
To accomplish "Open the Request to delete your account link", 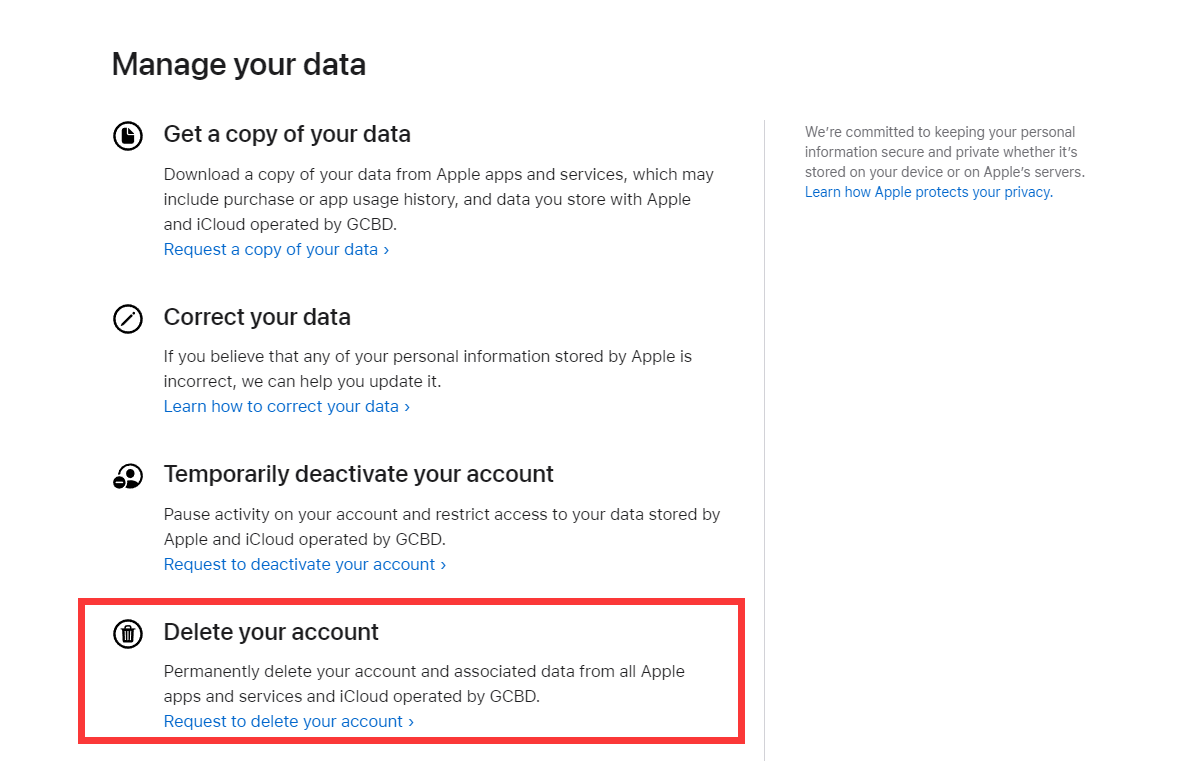I will click(x=288, y=722).
